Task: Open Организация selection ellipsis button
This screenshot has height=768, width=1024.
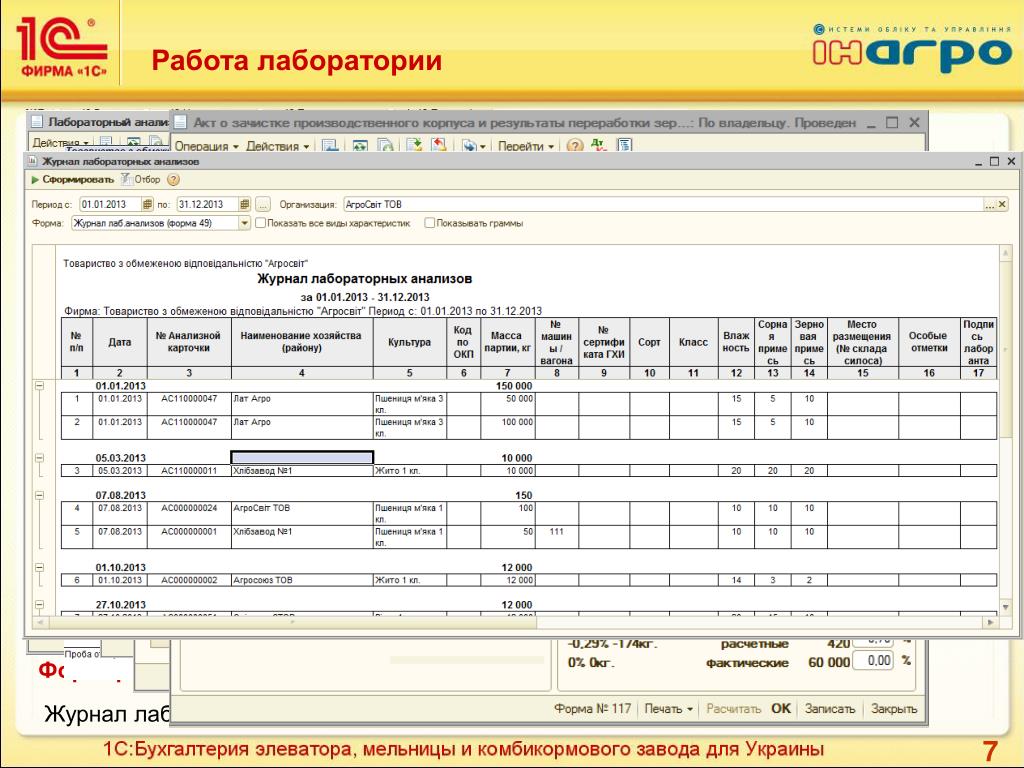Action: (x=990, y=205)
